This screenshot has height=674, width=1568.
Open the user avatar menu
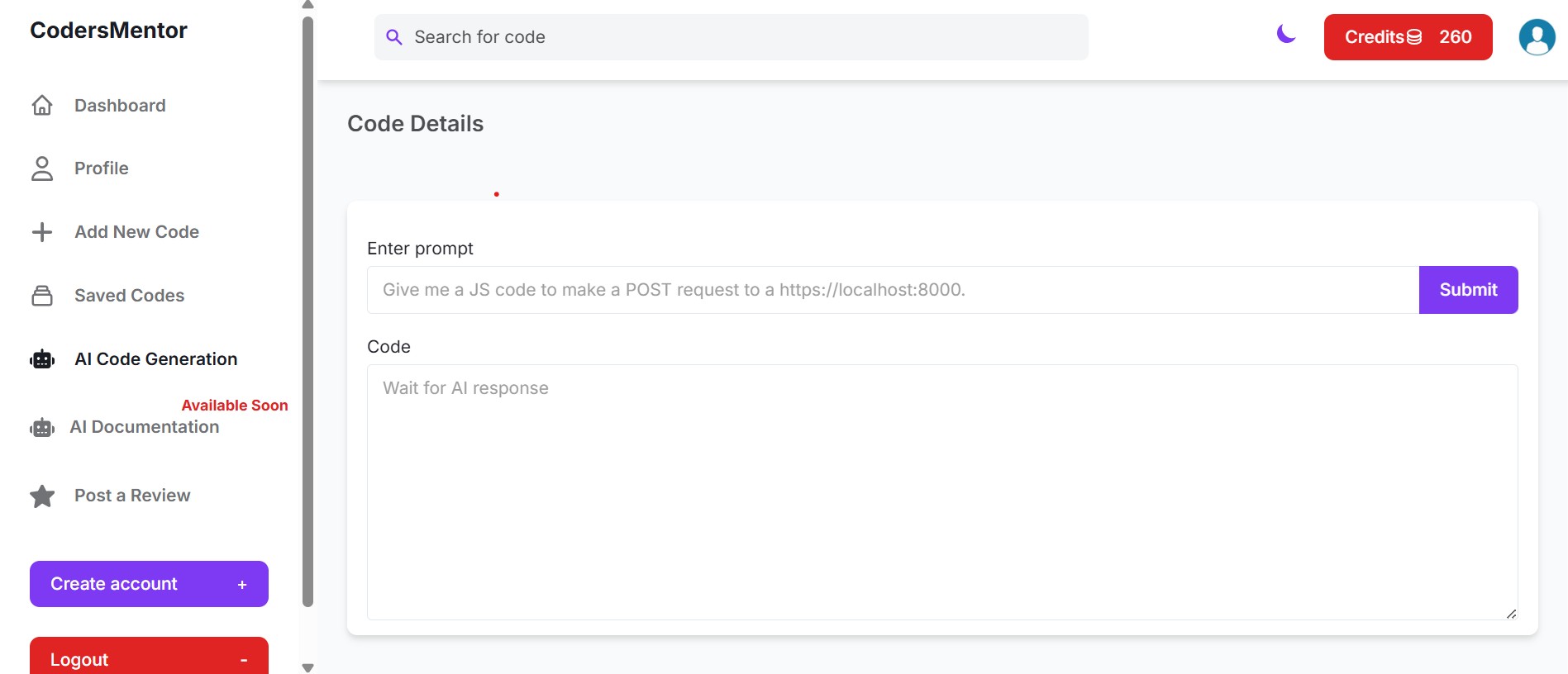[x=1537, y=37]
